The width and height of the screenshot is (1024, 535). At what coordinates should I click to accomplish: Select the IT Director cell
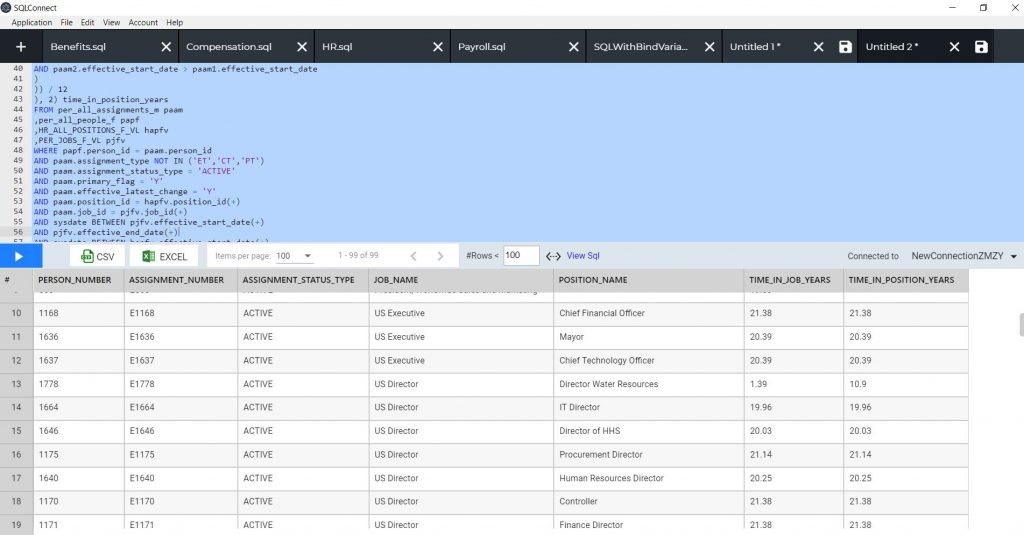(x=648, y=407)
